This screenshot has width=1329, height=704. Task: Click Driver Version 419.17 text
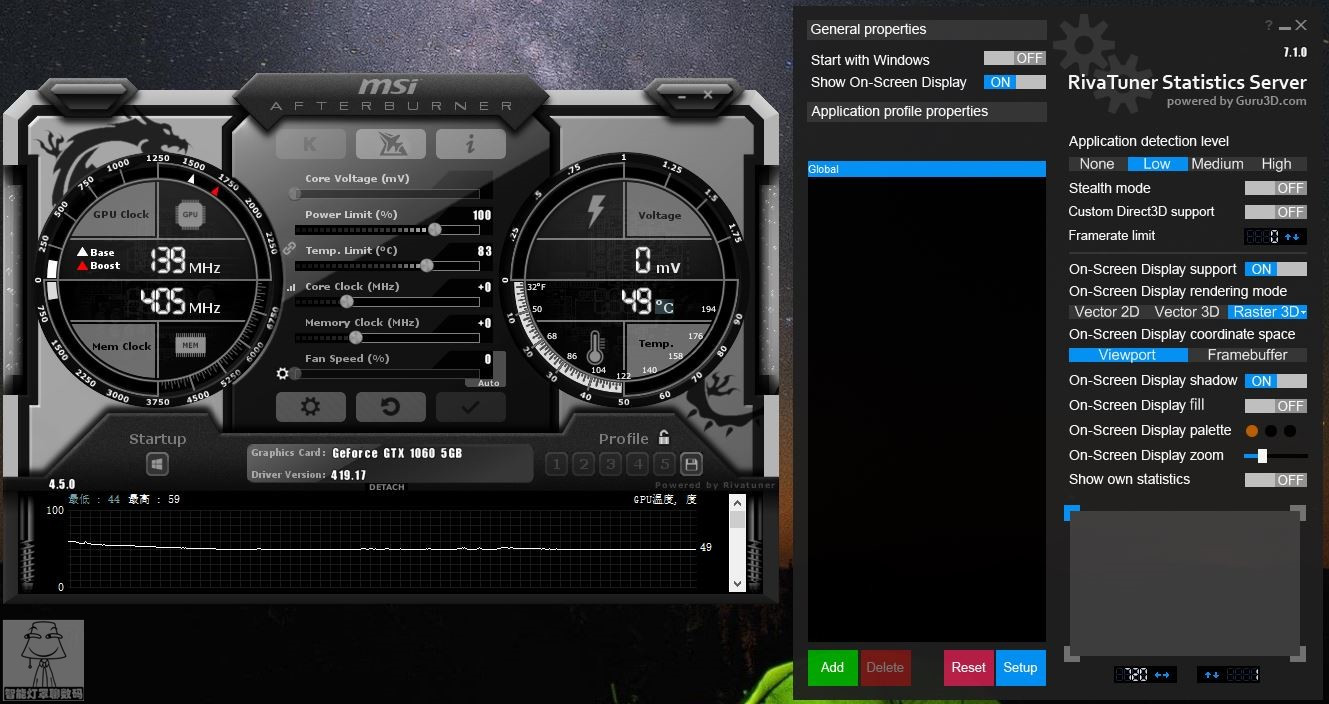click(348, 475)
